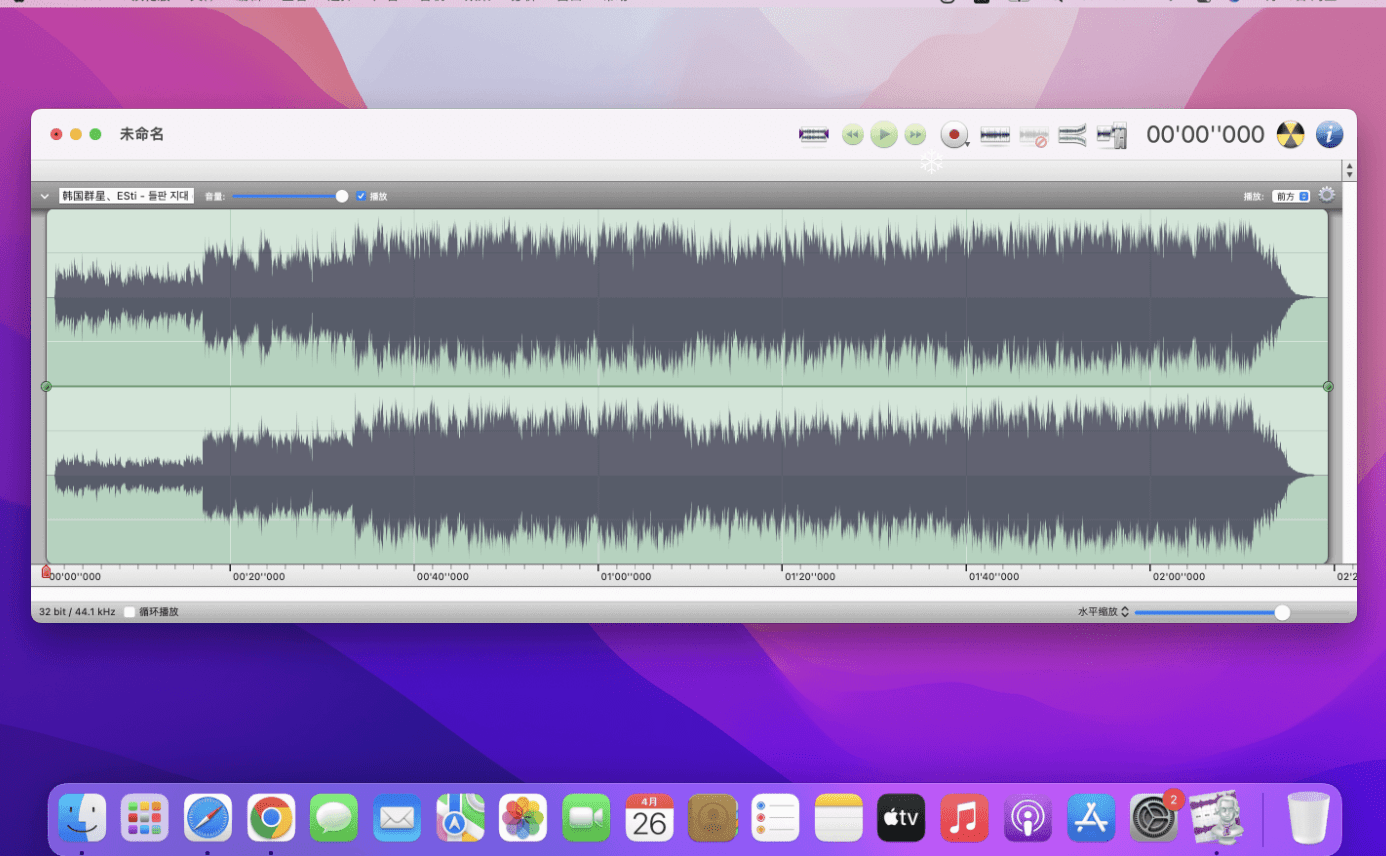Start recording with the red record button
1386x856 pixels.
[954, 135]
